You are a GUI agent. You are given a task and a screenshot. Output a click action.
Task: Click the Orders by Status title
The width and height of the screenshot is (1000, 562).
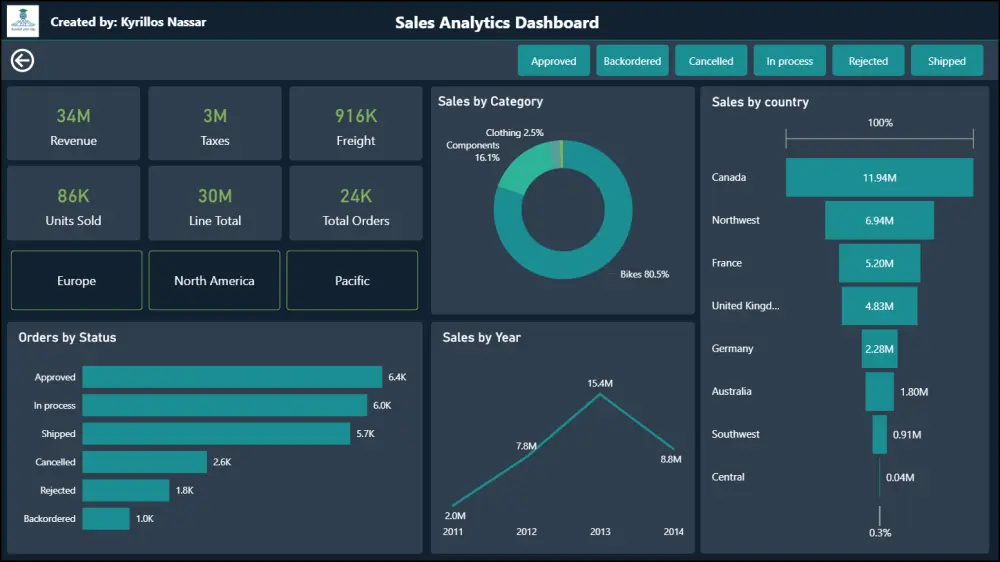[67, 337]
